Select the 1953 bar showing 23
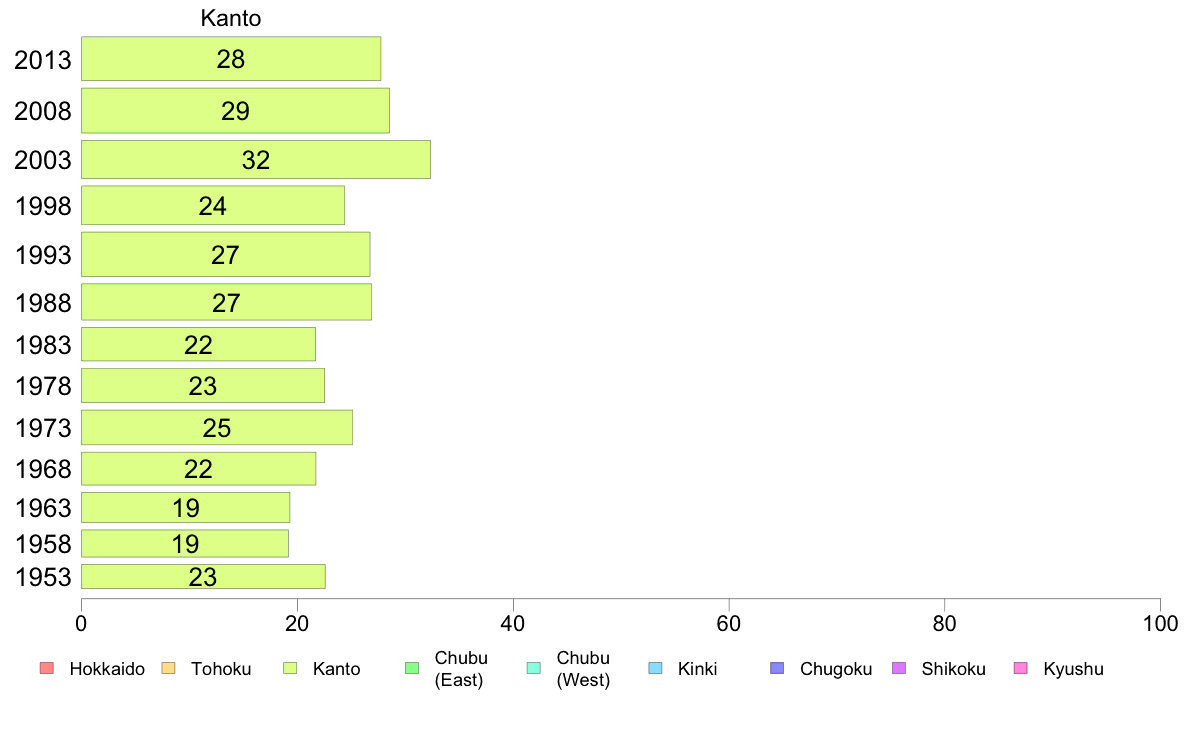This screenshot has width=1188, height=736. 203,576
